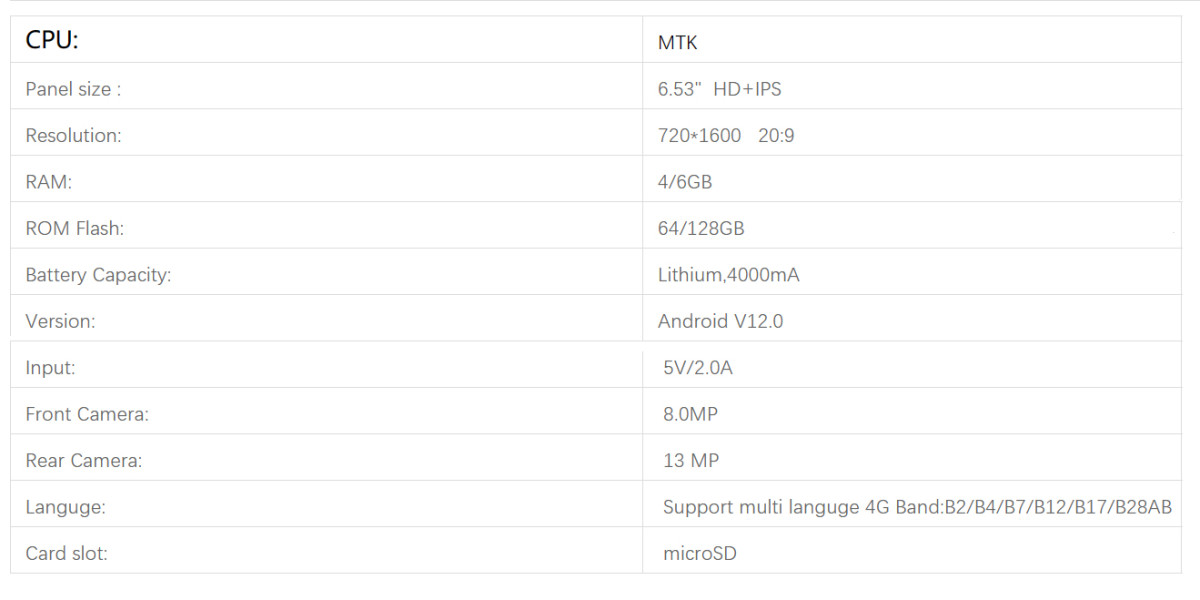Viewport: 1200px width, 600px height.
Task: Select the Lithium,4000mA value
Action: pos(728,275)
